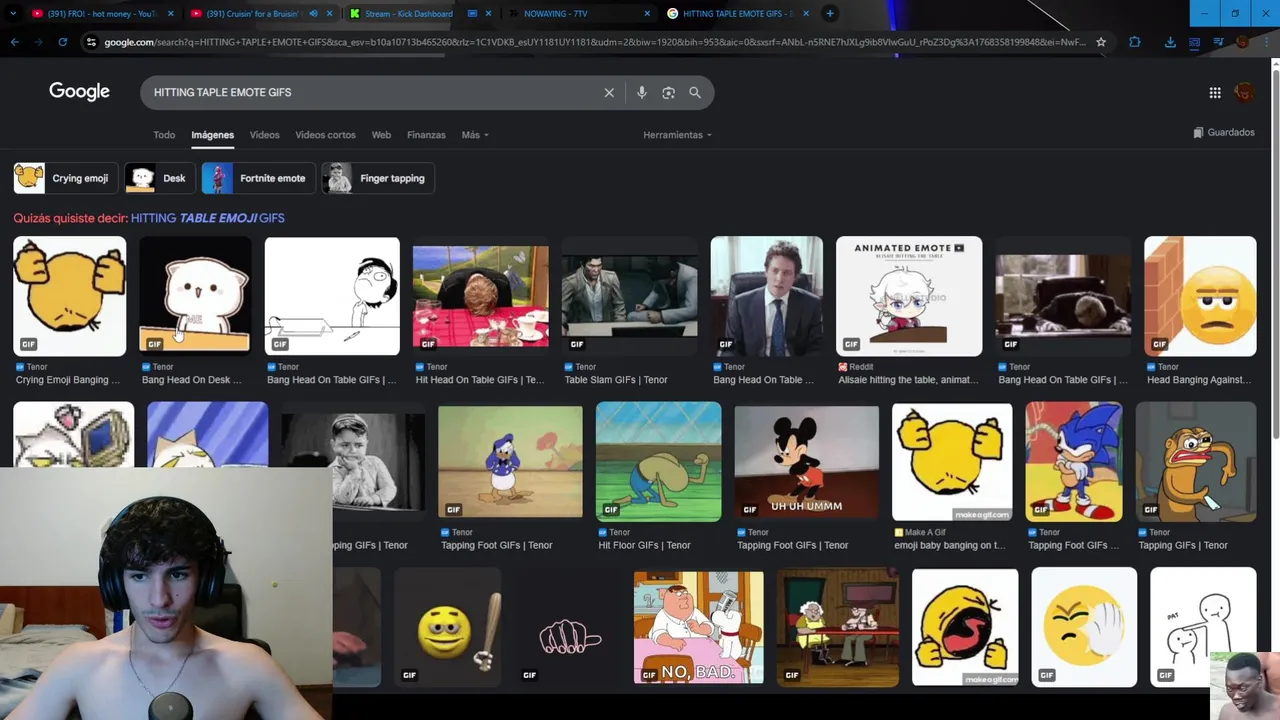Screen dimensions: 1280x720
Task: Switch to the Web results tab
Action: tap(381, 135)
